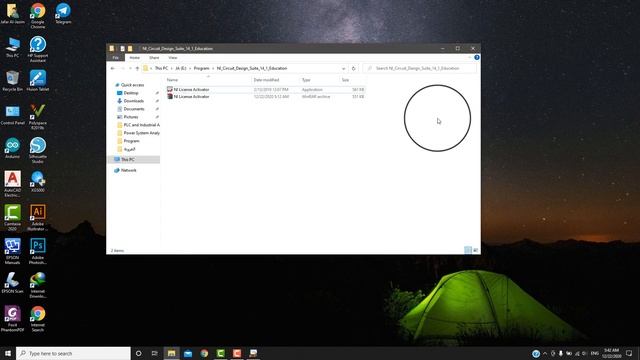Open Control Panel desktop icon
This screenshot has width=640, height=360.
click(x=12, y=114)
